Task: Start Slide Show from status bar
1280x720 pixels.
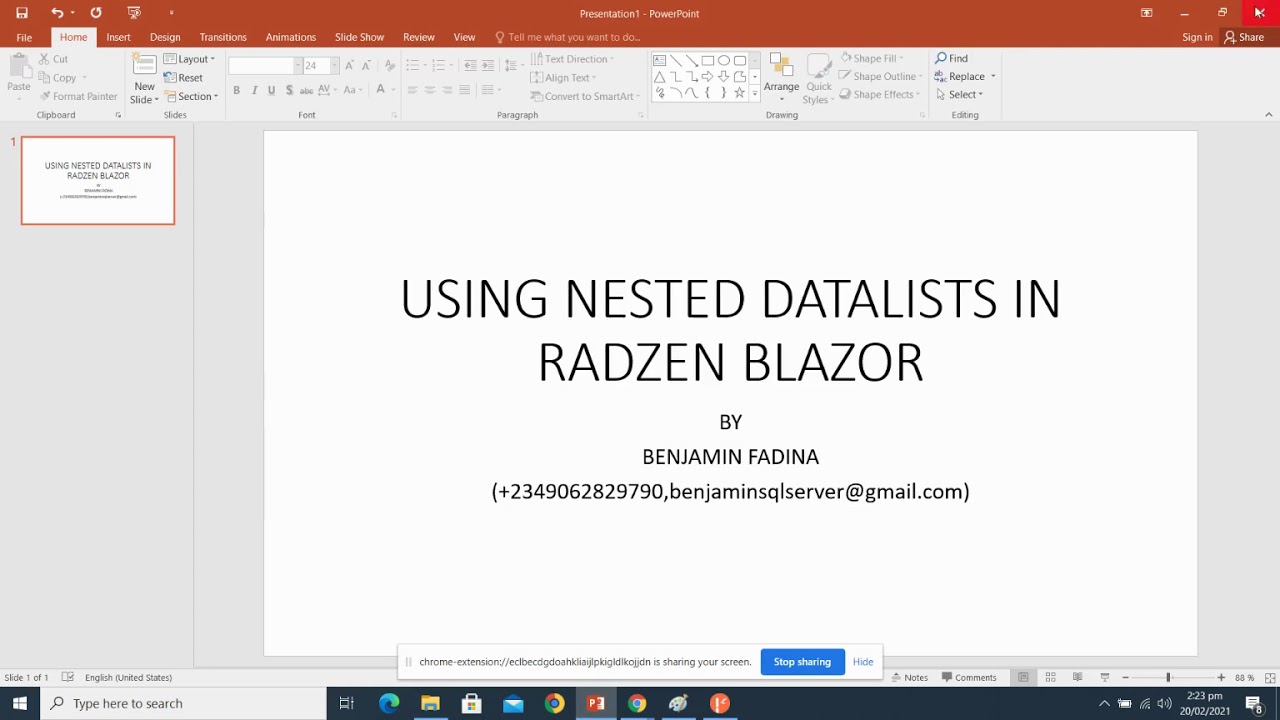Action: pos(1104,677)
